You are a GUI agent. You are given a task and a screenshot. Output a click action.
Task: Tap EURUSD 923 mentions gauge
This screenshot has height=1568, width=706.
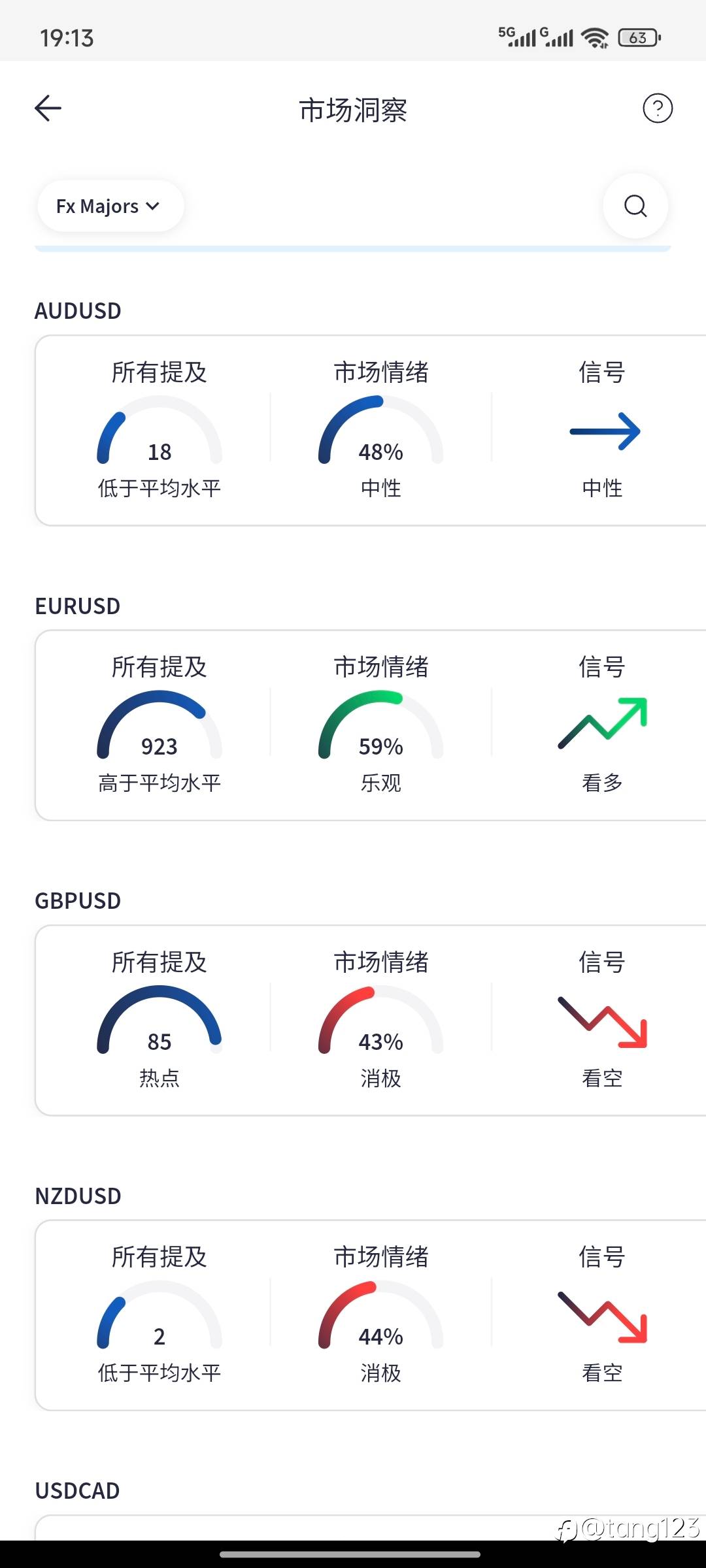[x=160, y=725]
